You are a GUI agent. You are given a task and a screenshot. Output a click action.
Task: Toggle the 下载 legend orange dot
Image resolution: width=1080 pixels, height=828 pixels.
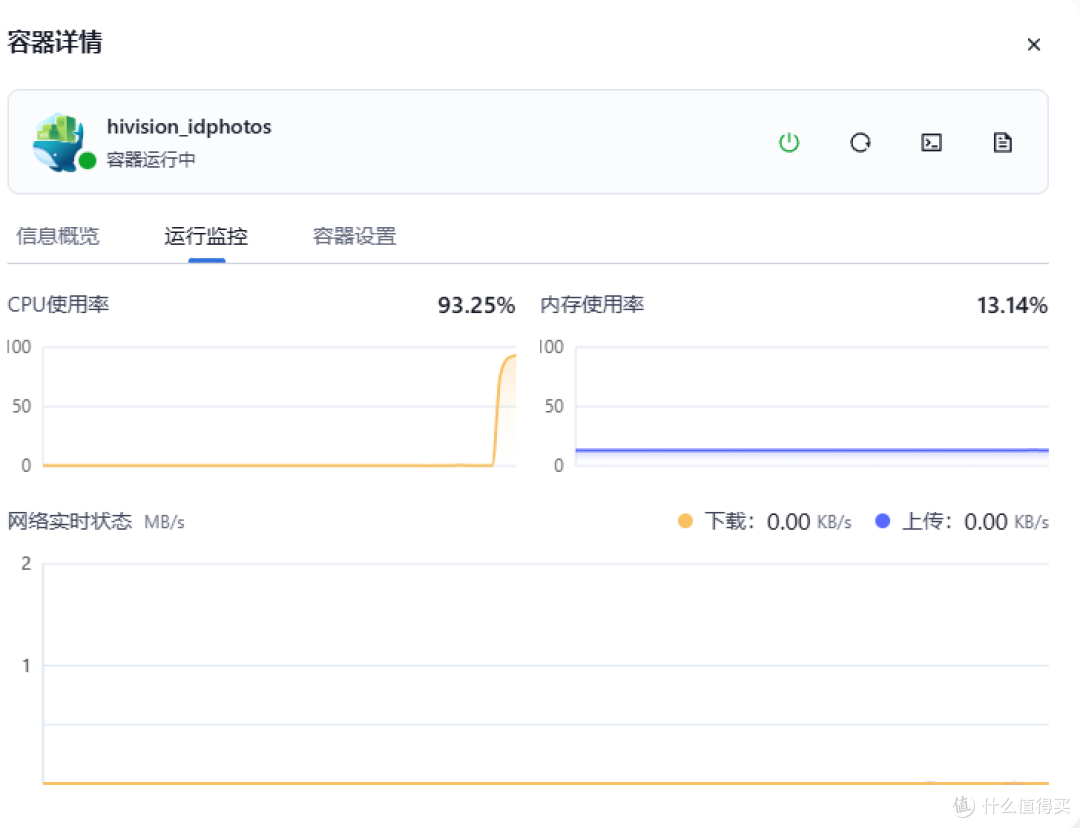click(685, 521)
